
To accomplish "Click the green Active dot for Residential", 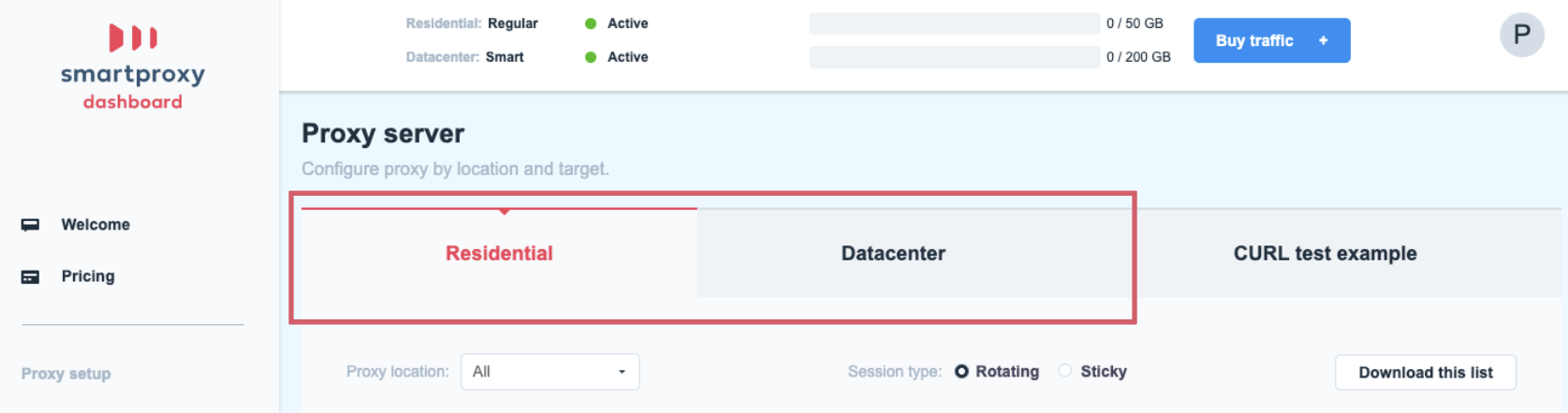I will pyautogui.click(x=591, y=23).
